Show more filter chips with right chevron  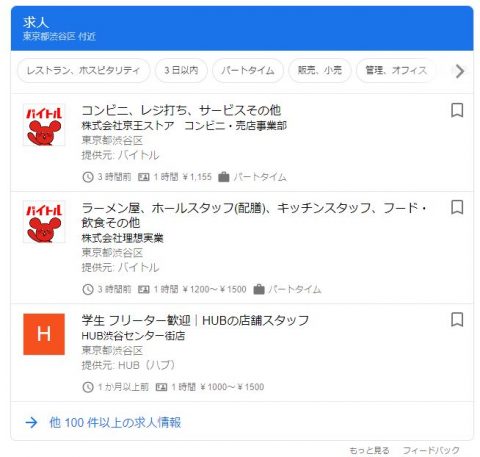click(x=460, y=71)
